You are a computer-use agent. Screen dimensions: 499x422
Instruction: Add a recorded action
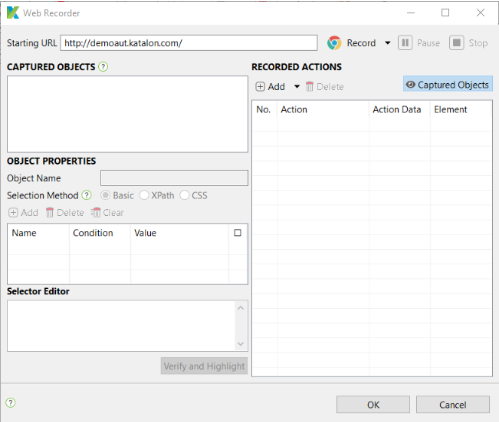pos(270,87)
